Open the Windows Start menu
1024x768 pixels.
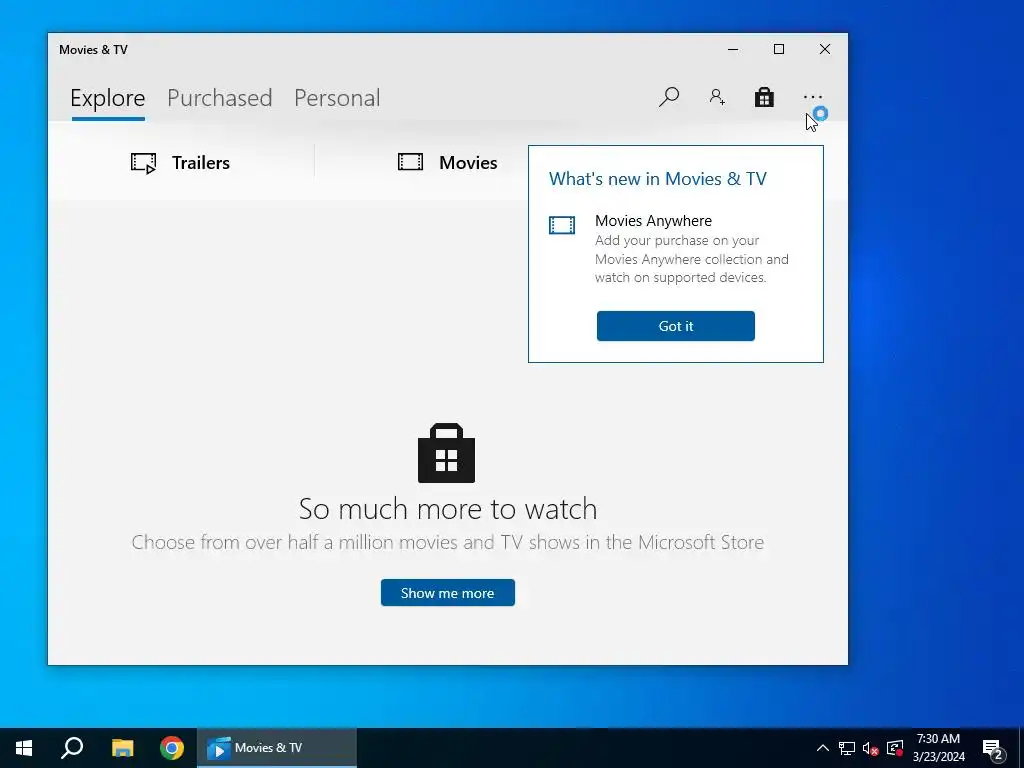coord(24,748)
